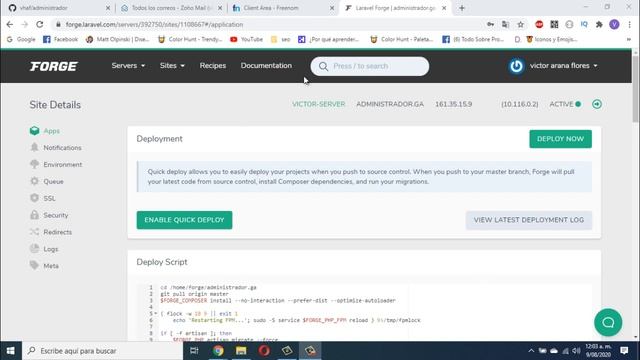Open the Notifications sidebar item
This screenshot has width=640, height=360.
pos(56,147)
